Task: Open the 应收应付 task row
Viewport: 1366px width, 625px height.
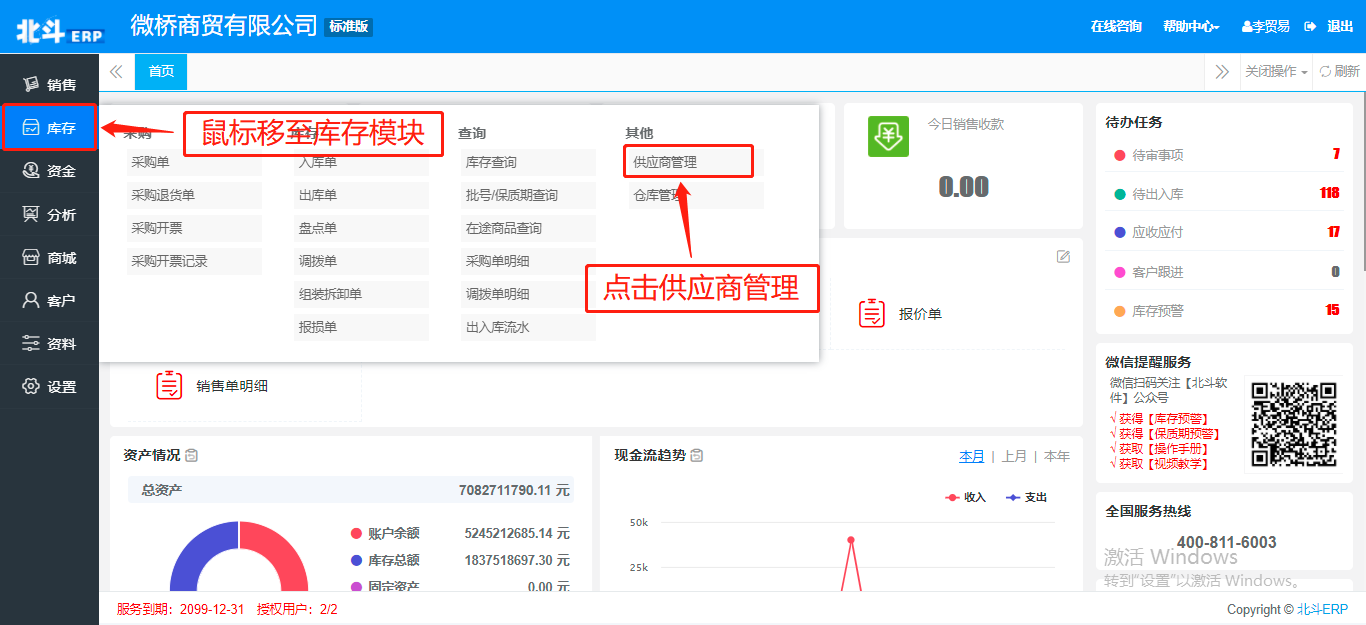Action: (1226, 232)
